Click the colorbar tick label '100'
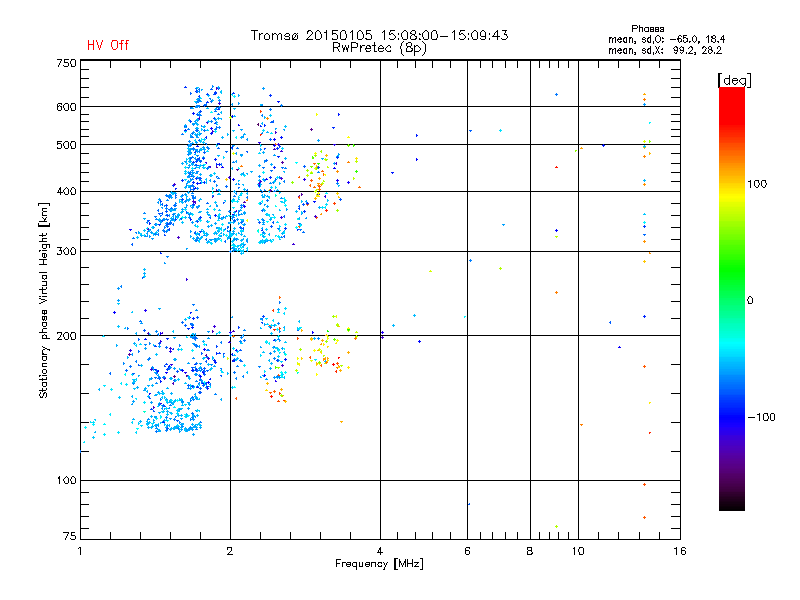800x600 pixels. pyautogui.click(x=757, y=184)
